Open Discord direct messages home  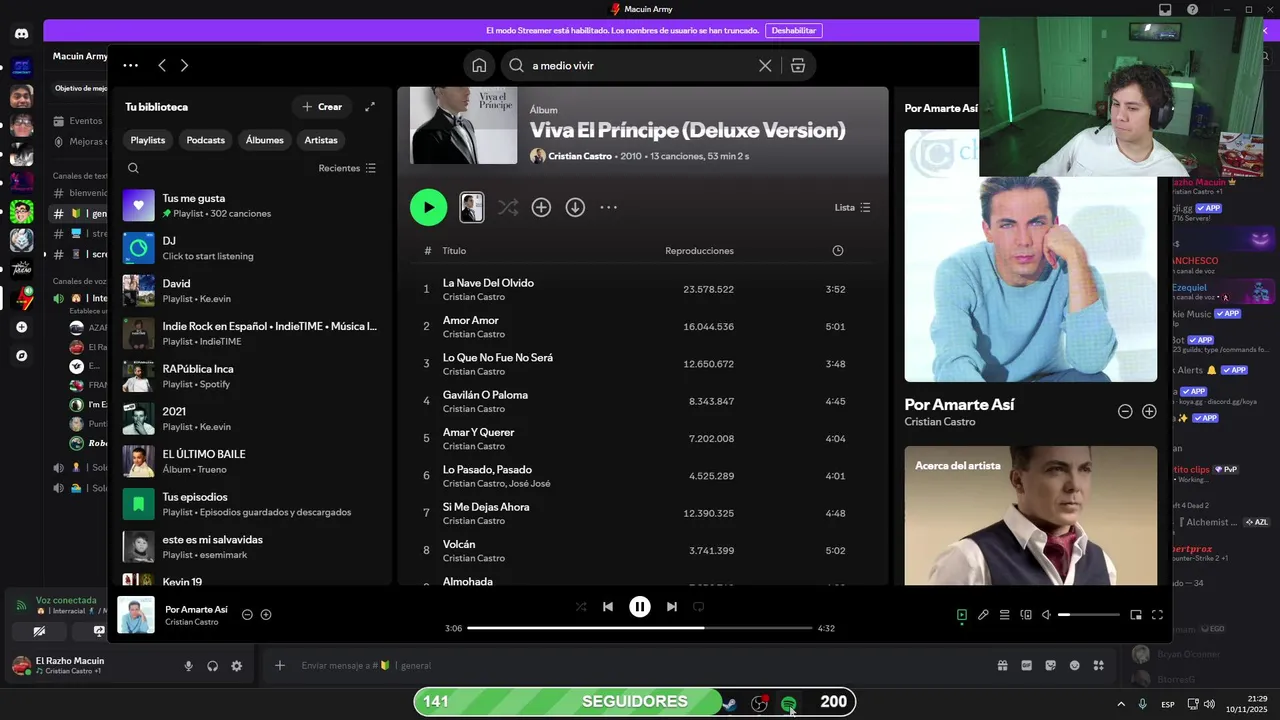(22, 33)
